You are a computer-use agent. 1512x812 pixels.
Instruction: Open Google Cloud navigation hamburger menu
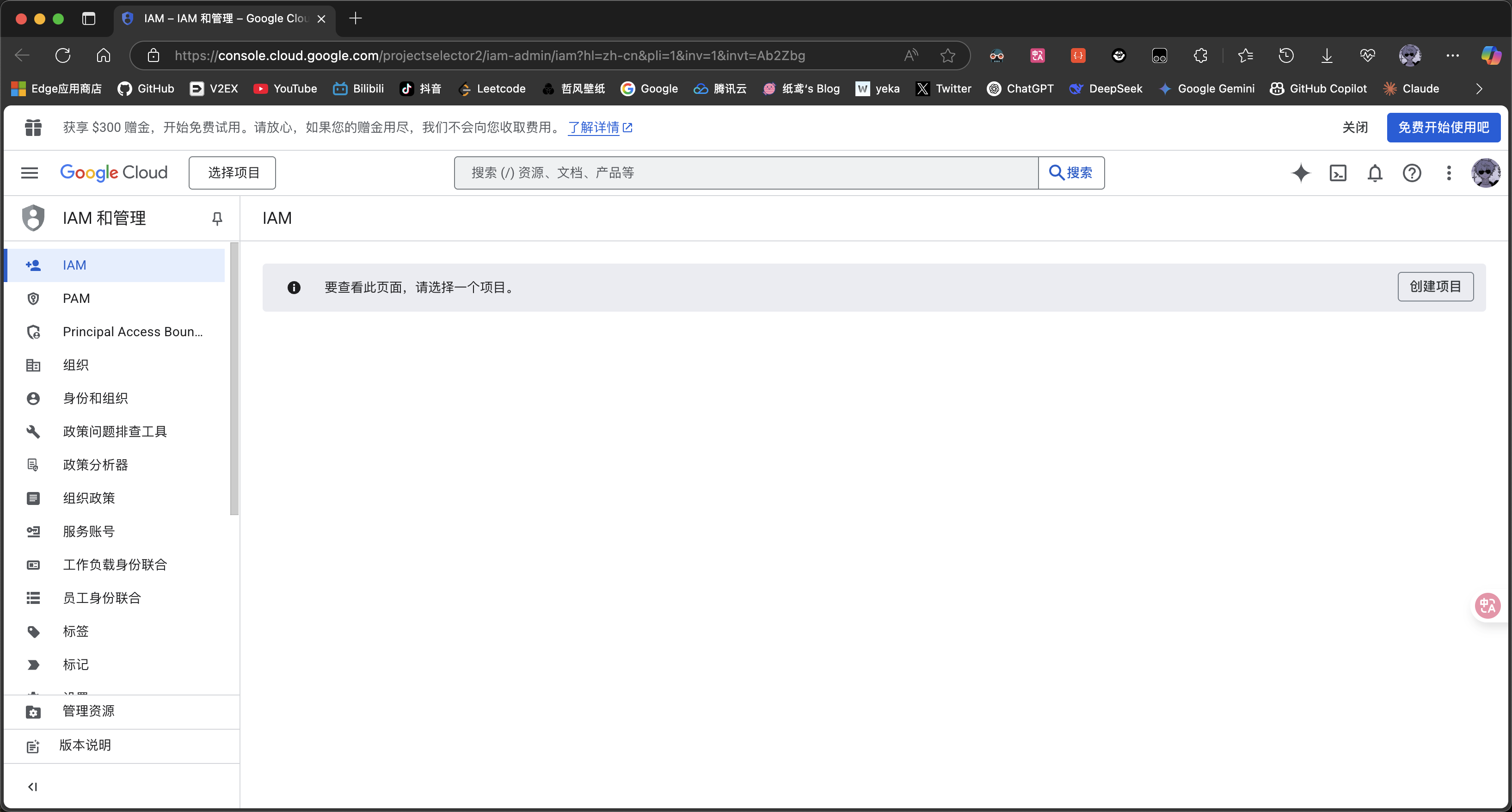click(29, 172)
